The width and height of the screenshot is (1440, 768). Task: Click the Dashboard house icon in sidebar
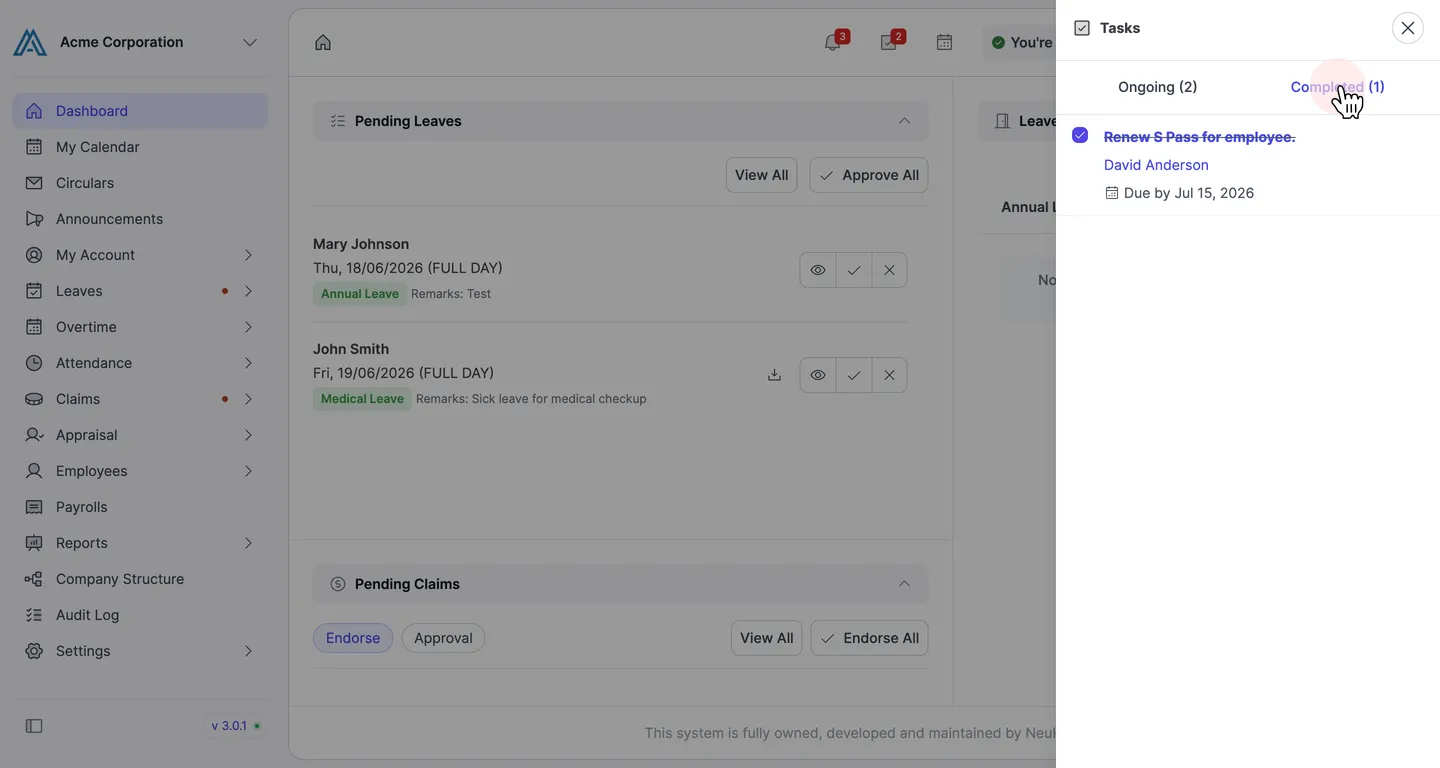(x=34, y=111)
